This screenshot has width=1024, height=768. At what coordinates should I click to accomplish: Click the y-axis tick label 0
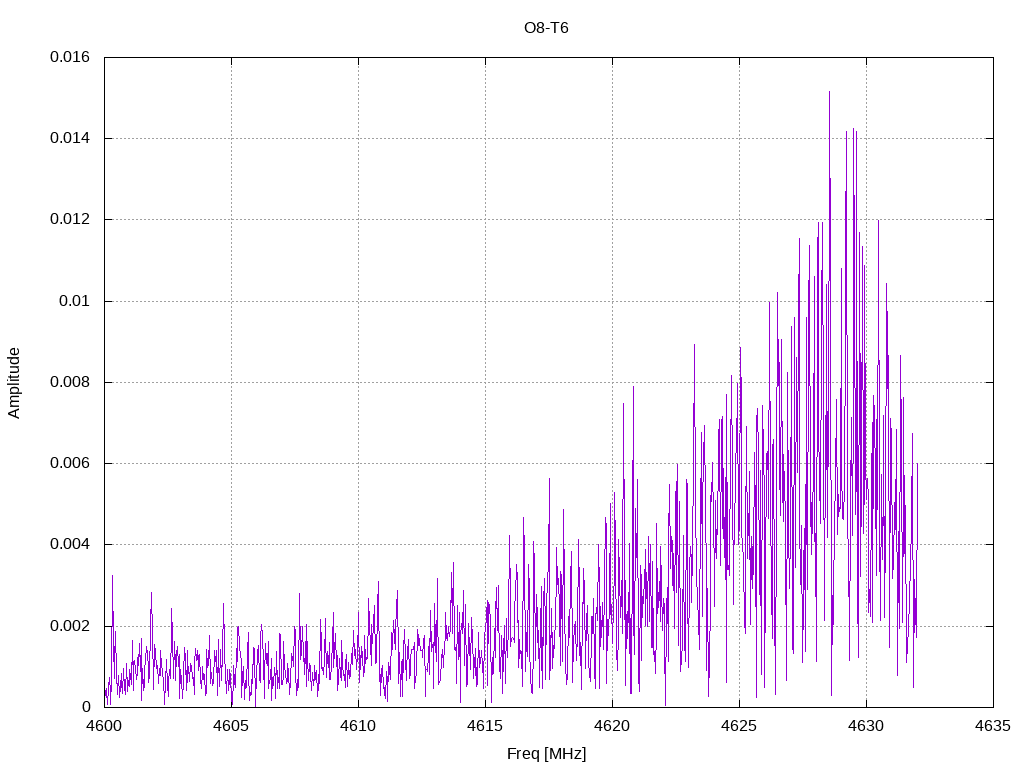(x=86, y=707)
